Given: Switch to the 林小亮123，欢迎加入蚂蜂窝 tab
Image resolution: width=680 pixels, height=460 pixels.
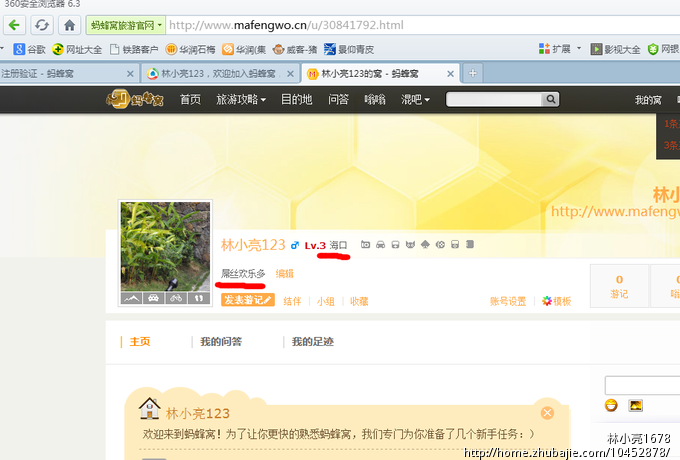Looking at the screenshot, I should coord(218,73).
